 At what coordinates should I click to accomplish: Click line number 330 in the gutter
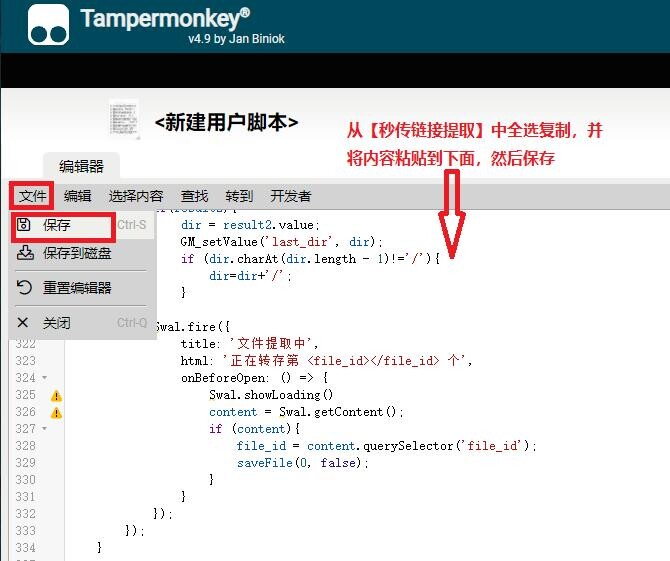(x=25, y=480)
